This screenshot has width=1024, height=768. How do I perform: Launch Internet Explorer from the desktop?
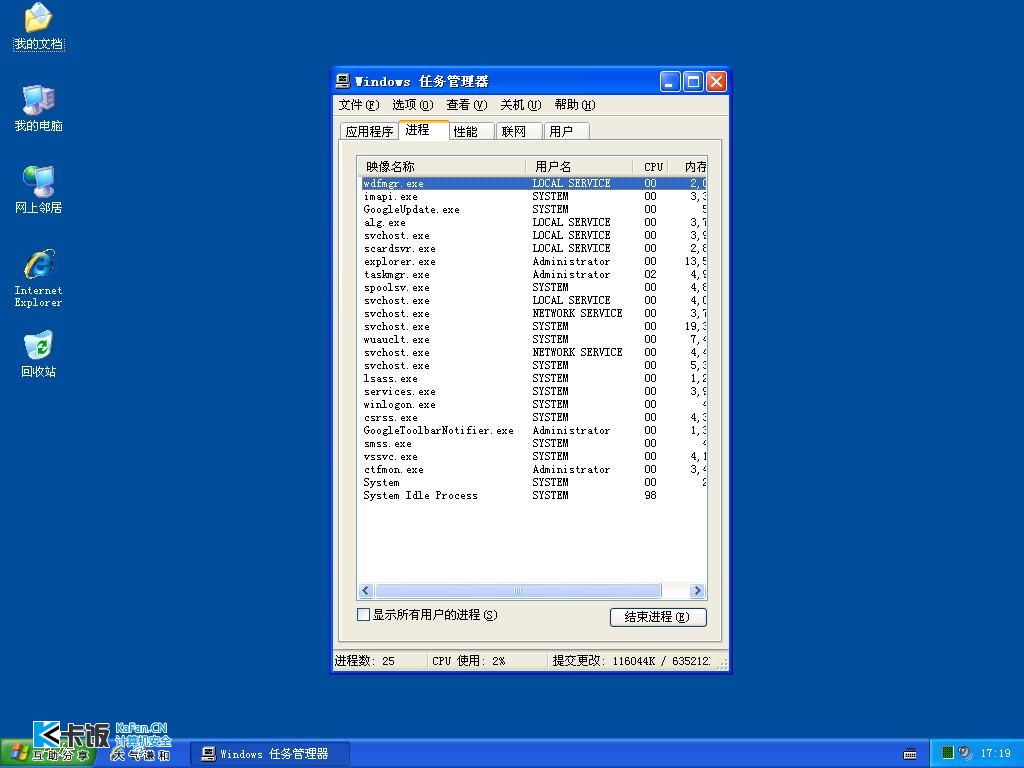click(39, 278)
